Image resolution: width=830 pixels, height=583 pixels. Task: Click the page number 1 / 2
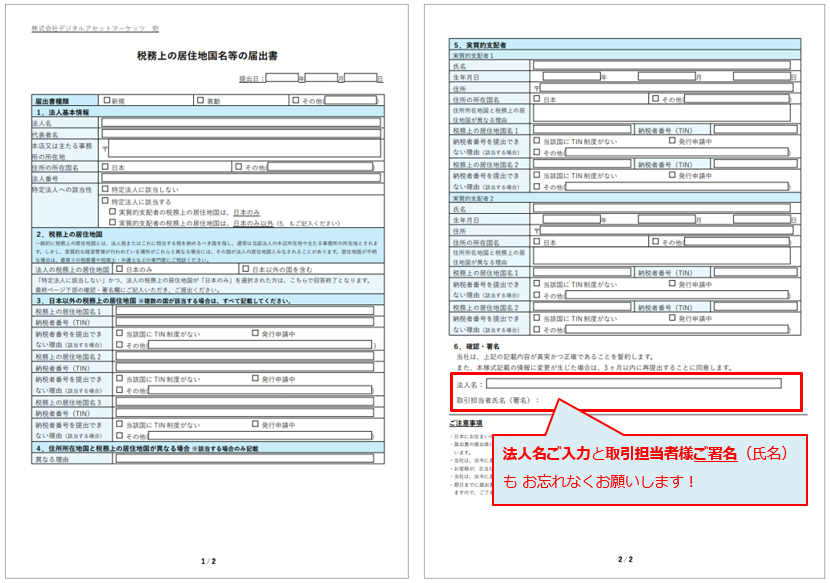209,561
